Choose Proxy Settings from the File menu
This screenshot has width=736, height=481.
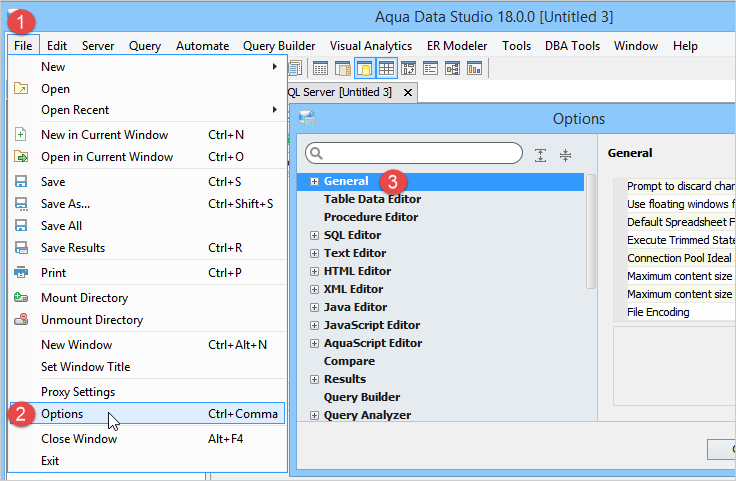[x=78, y=392]
